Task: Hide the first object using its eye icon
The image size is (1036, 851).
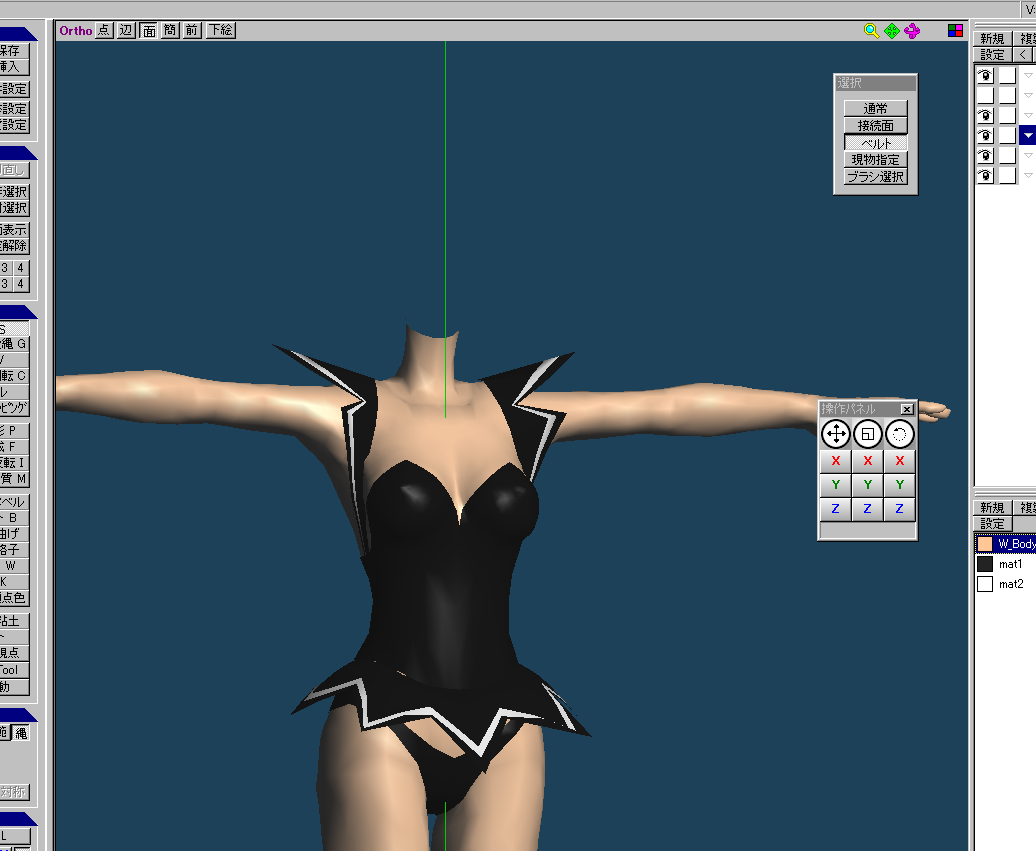Action: pos(985,75)
